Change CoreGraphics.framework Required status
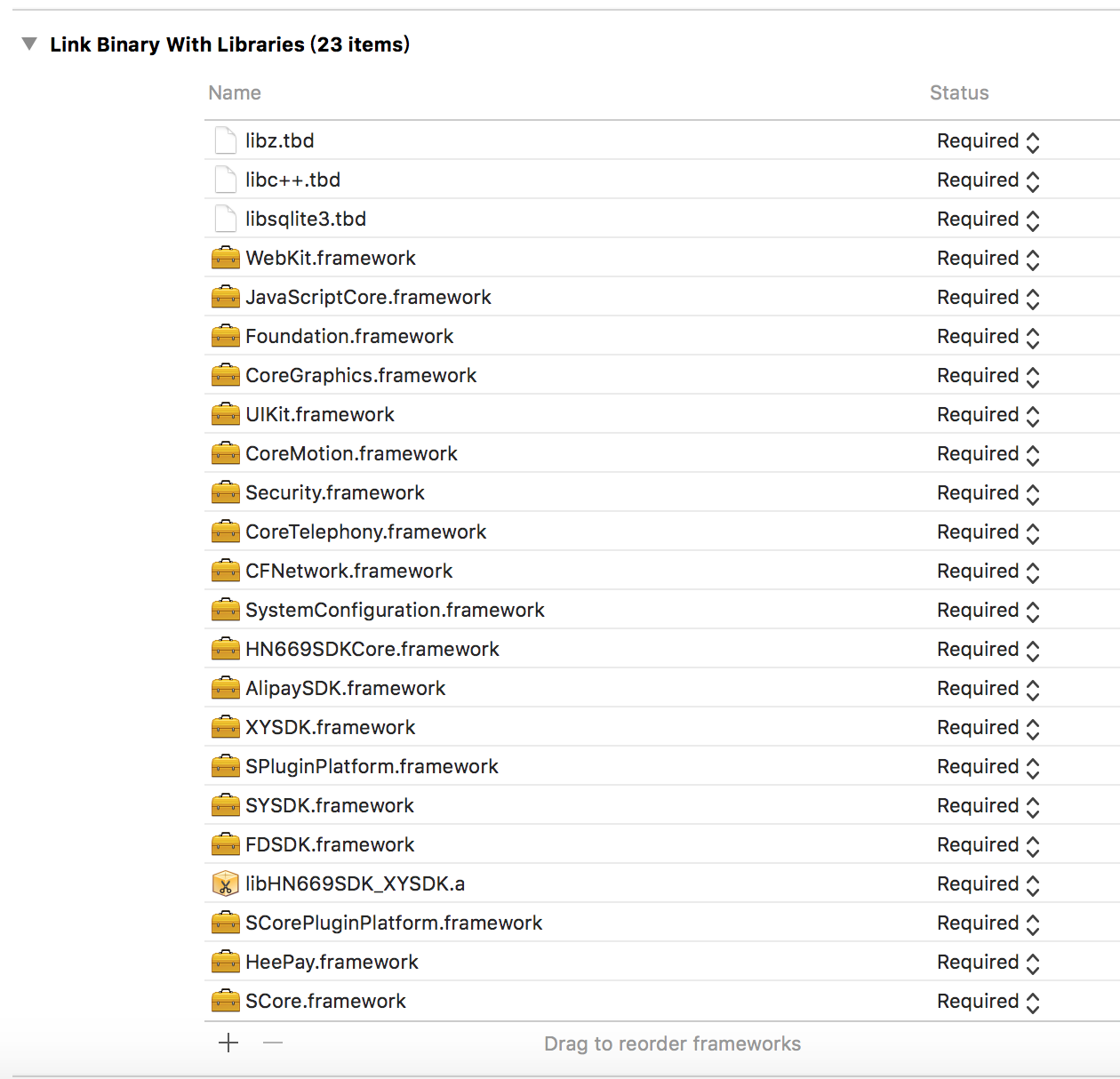The image size is (1120, 1079). point(988,376)
